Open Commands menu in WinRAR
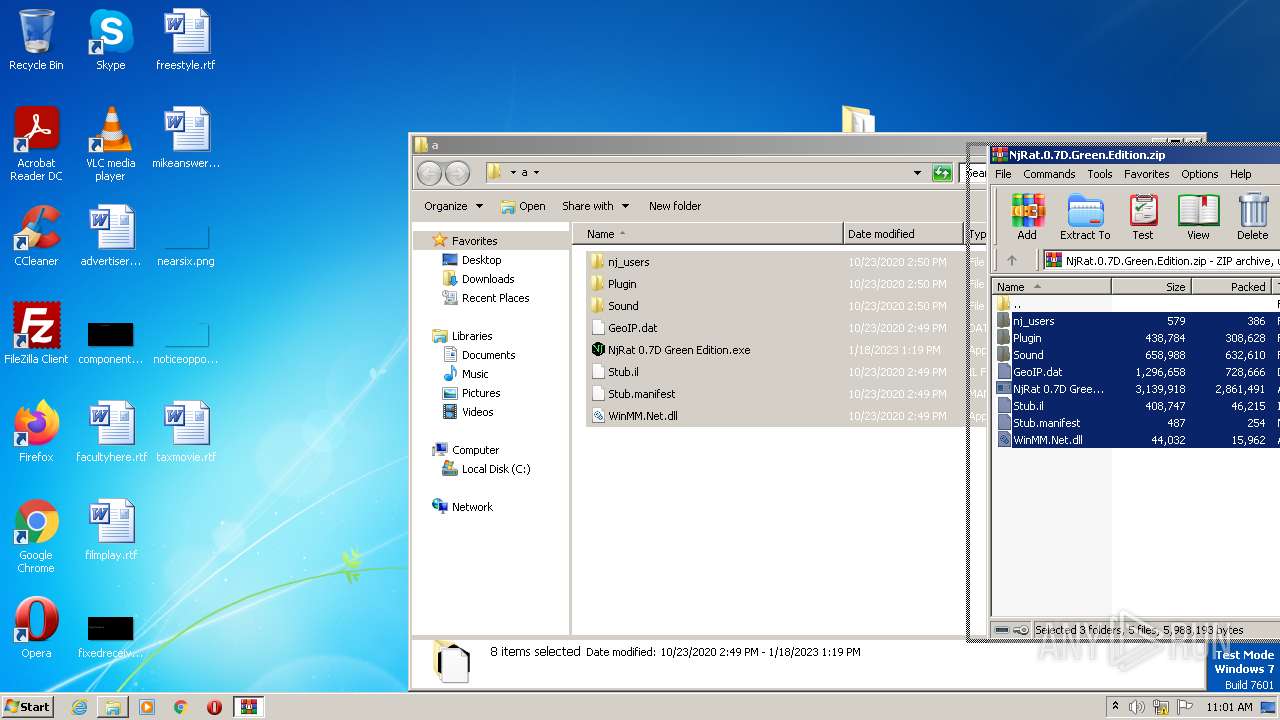Viewport: 1280px width, 720px height. pyautogui.click(x=1049, y=174)
